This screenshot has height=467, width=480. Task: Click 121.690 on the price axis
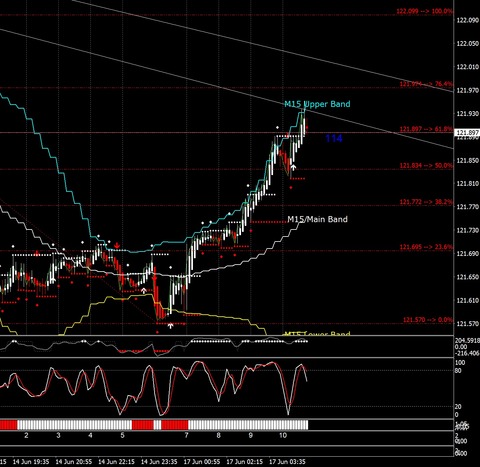(x=467, y=254)
